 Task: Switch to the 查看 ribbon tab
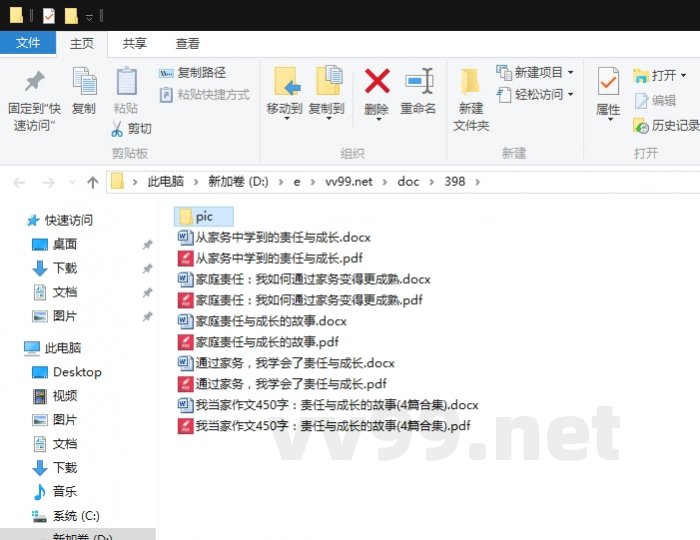[187, 43]
